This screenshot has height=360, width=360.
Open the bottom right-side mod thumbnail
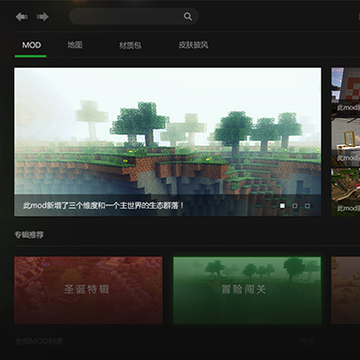click(x=346, y=192)
